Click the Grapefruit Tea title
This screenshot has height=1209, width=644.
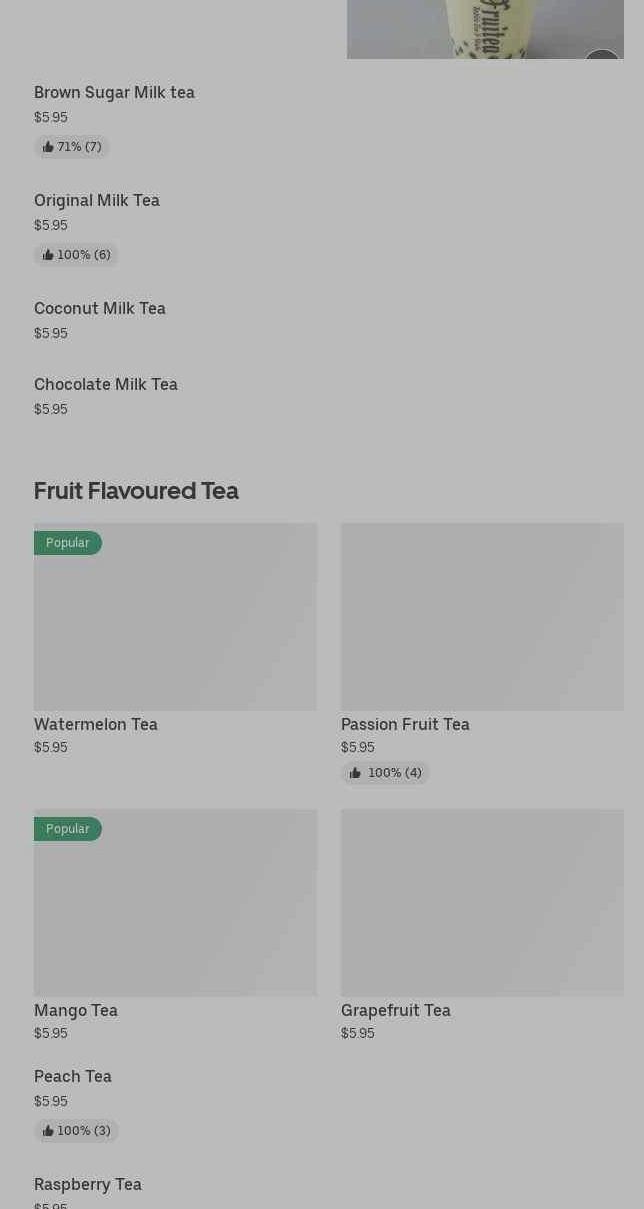[x=396, y=1011]
